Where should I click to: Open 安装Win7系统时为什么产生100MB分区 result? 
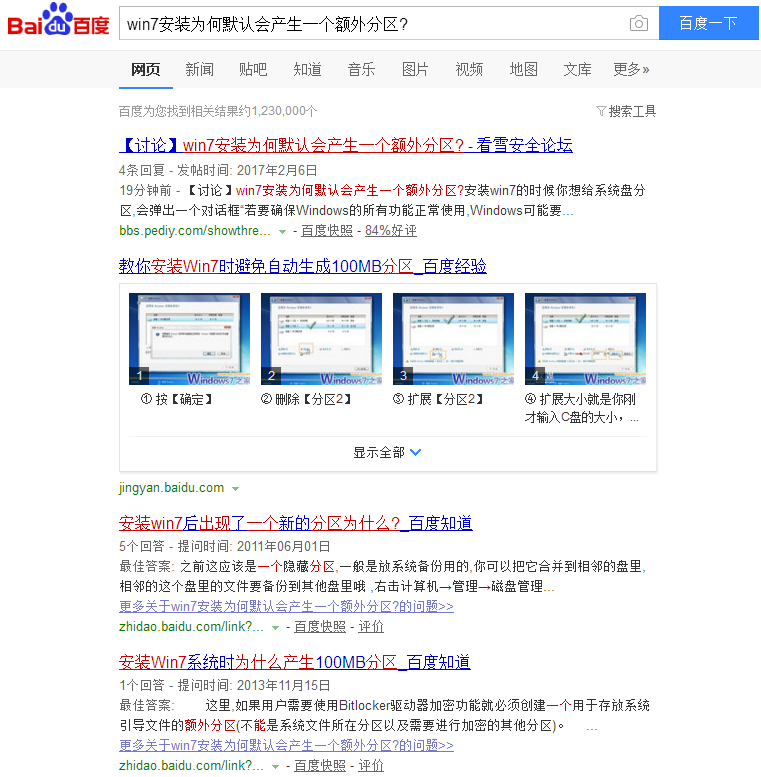tap(295, 662)
